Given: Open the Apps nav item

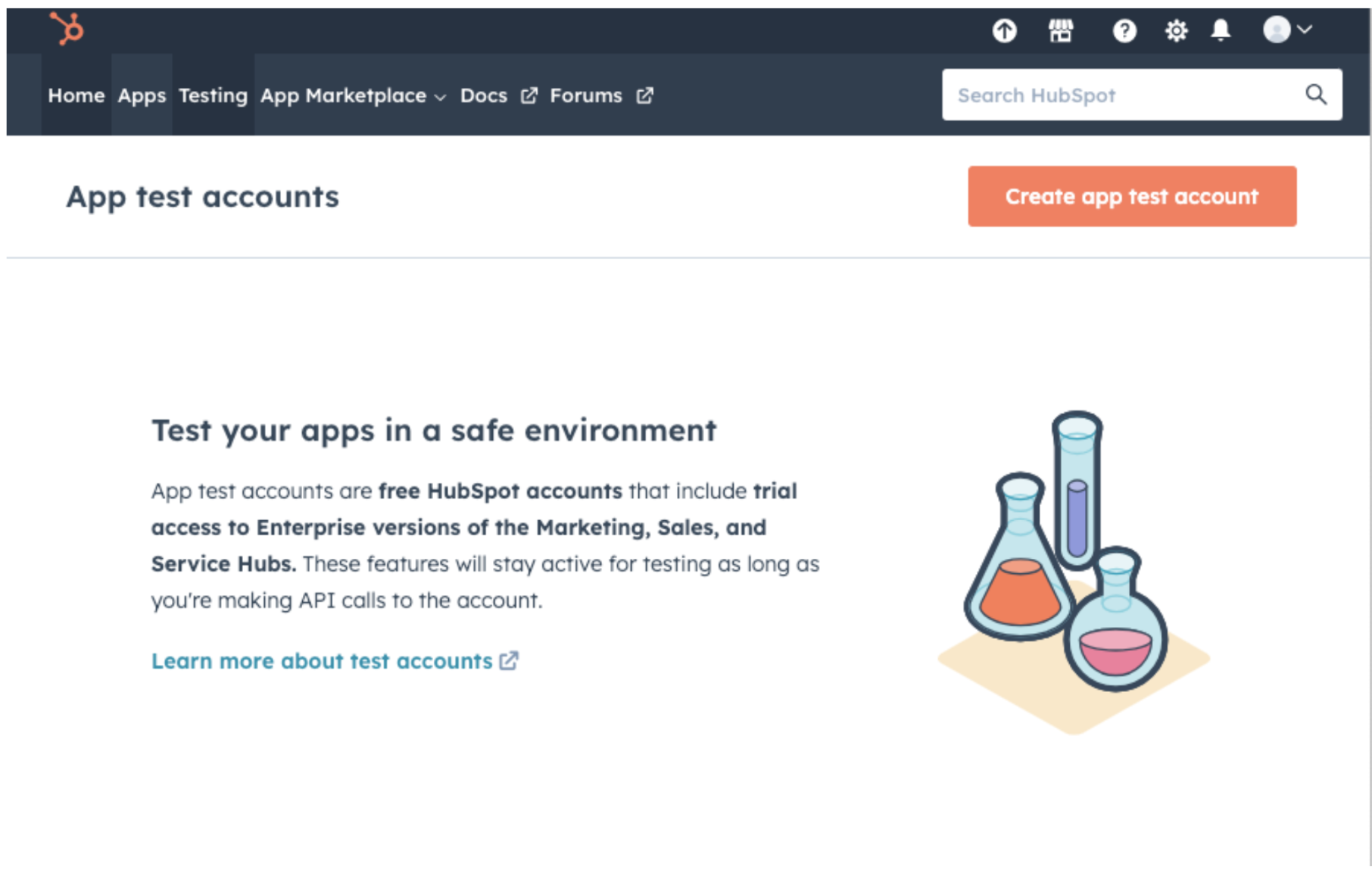Looking at the screenshot, I should click(142, 95).
